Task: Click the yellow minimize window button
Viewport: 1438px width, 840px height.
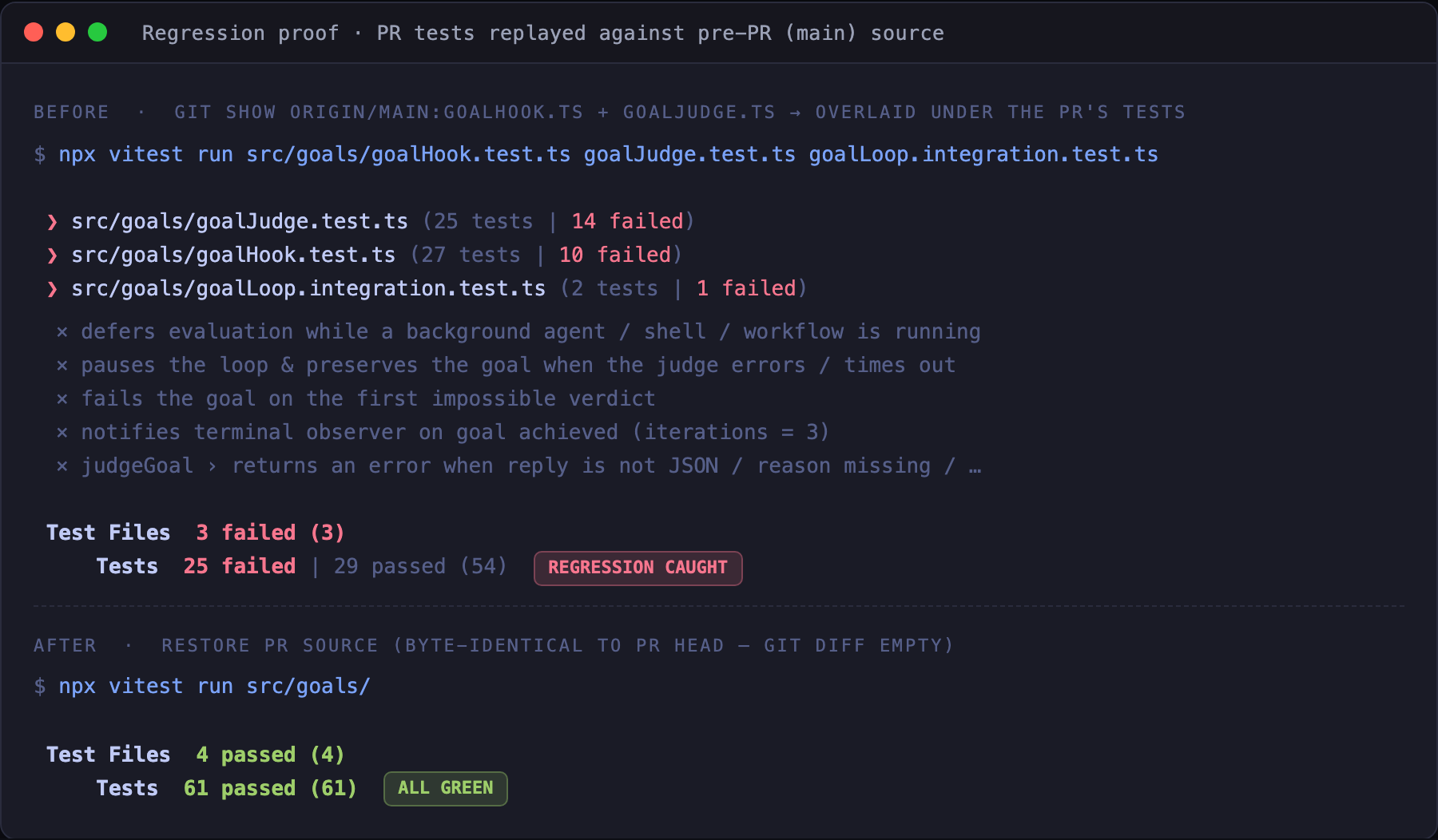Action: point(66,32)
